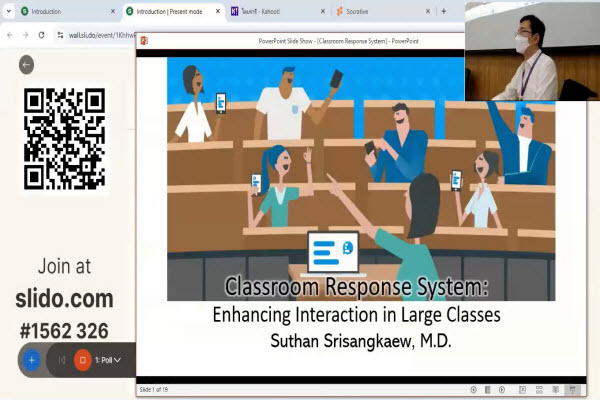Image resolution: width=600 pixels, height=400 pixels.
Task: Stop the active poll with orange button
Action: click(83, 360)
